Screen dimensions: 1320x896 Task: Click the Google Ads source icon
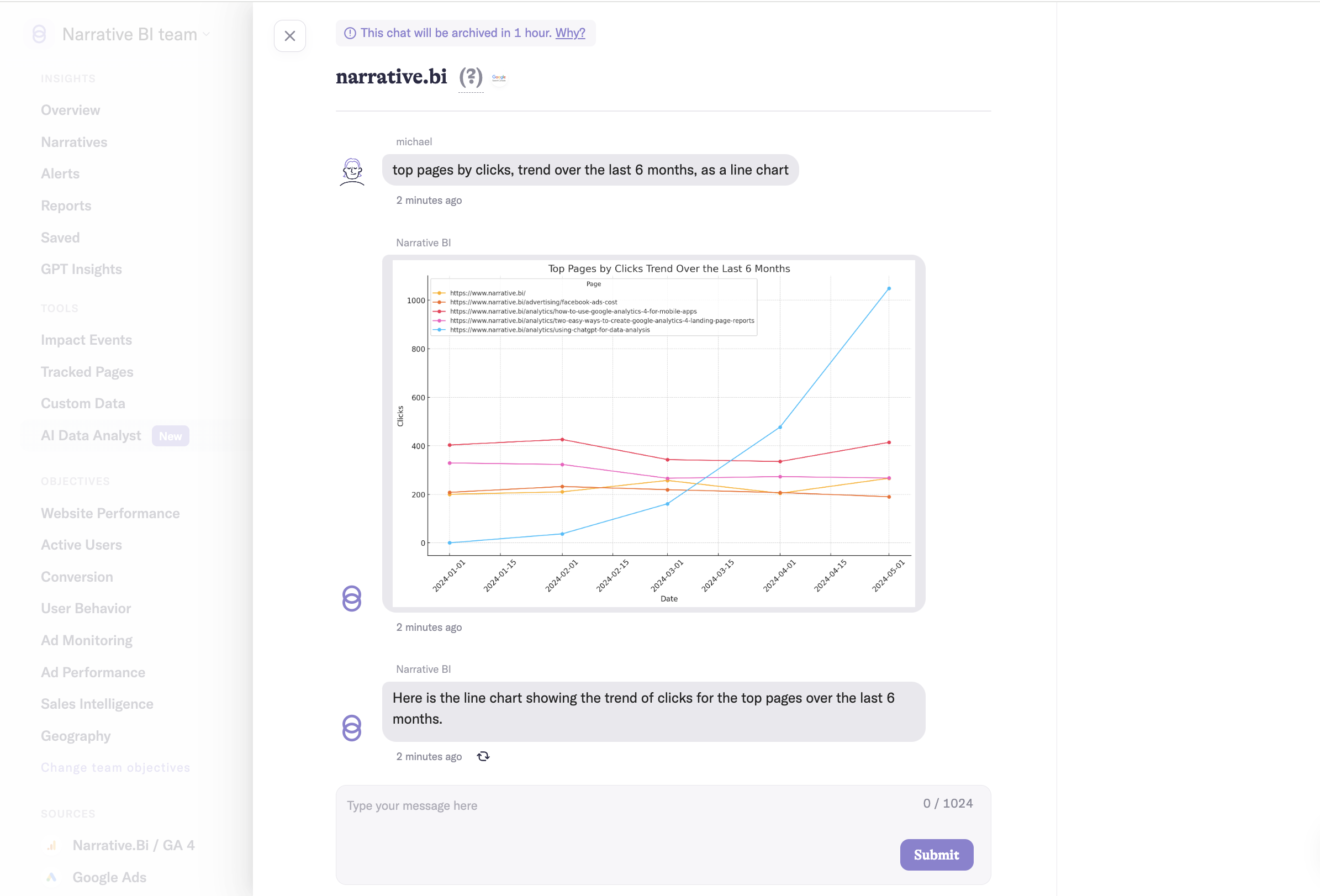pyautogui.click(x=52, y=877)
